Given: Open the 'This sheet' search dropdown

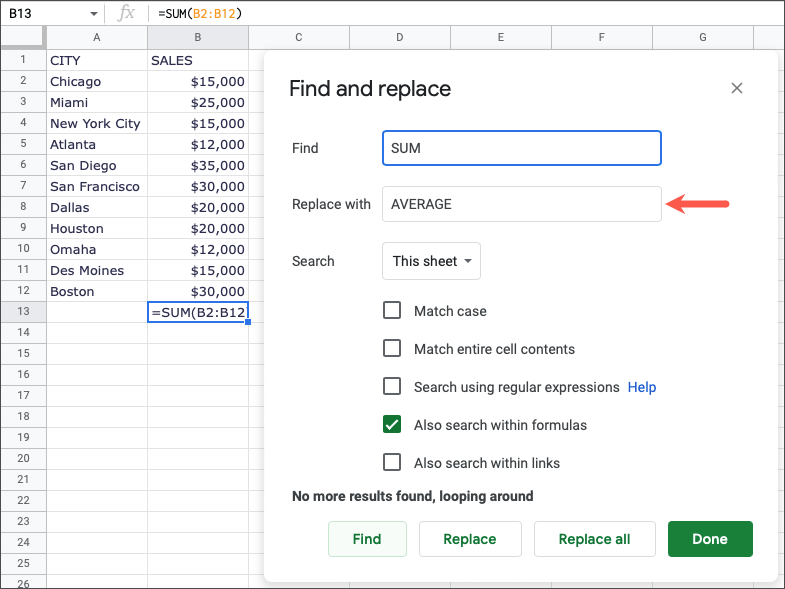Looking at the screenshot, I should click(431, 261).
